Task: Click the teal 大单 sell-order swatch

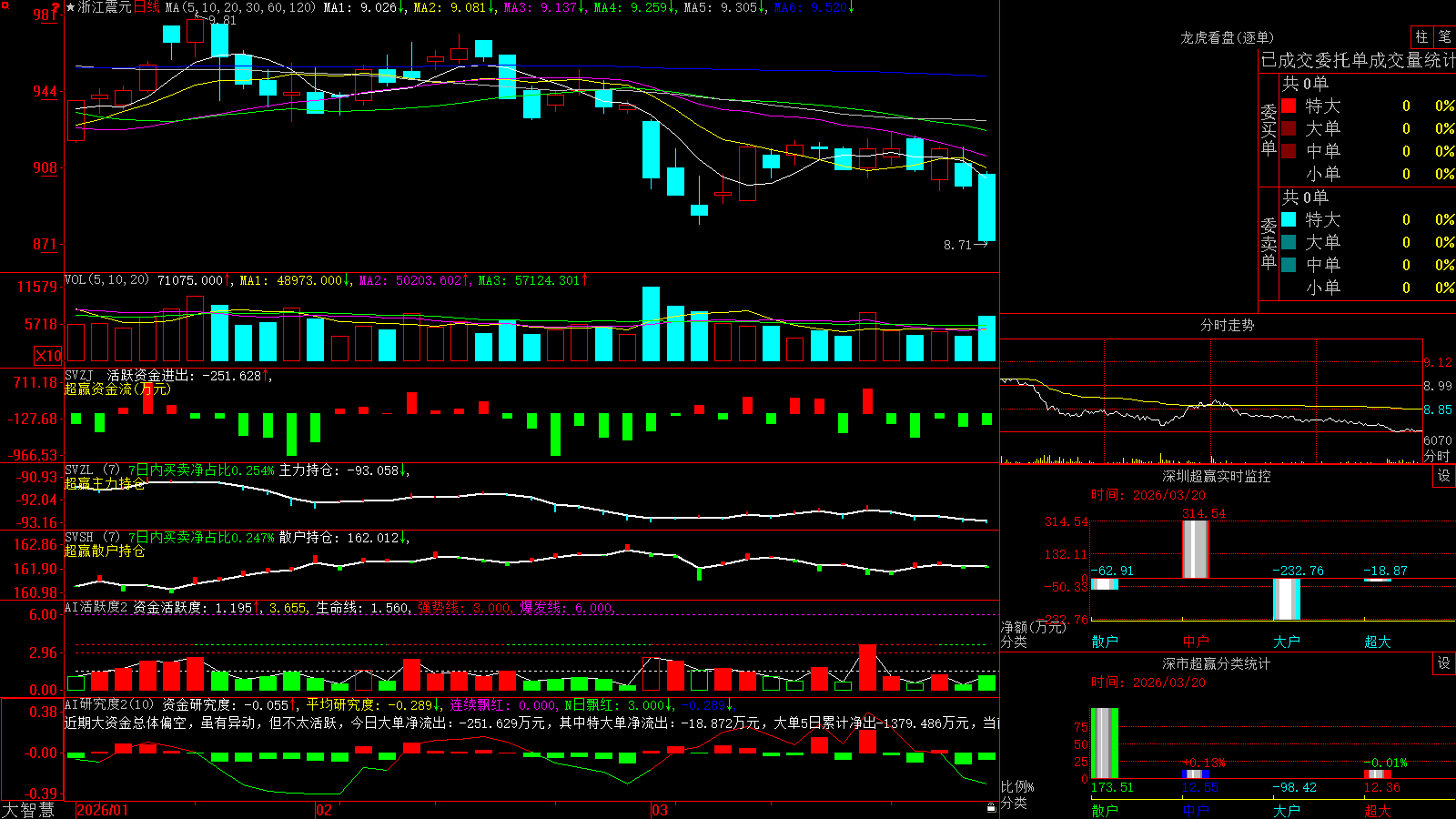Action: (x=1289, y=242)
